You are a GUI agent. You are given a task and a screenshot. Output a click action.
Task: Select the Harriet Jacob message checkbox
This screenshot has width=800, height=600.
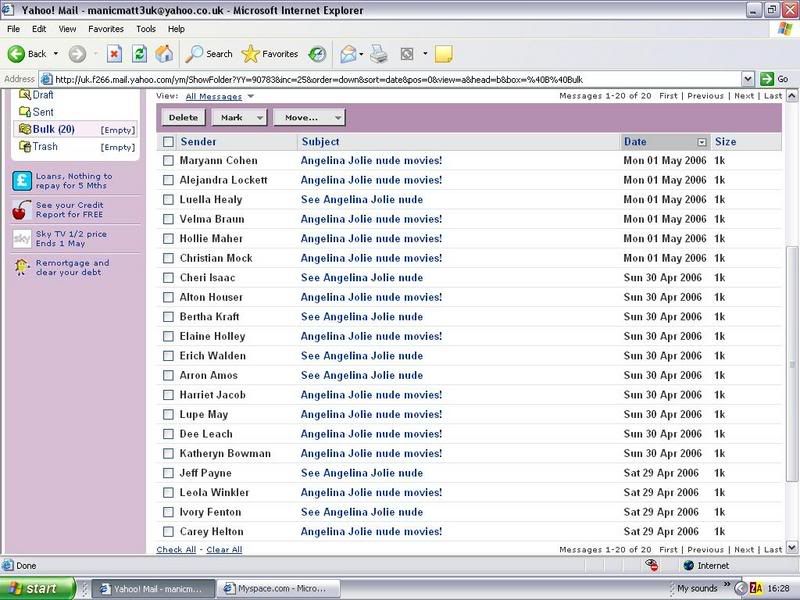(x=168, y=395)
